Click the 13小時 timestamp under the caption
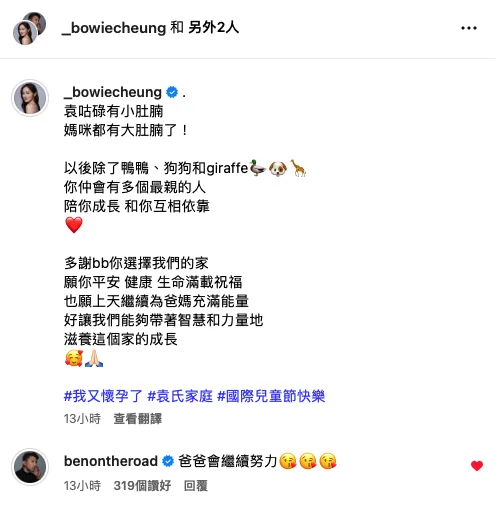This screenshot has width=496, height=510. coord(82,419)
